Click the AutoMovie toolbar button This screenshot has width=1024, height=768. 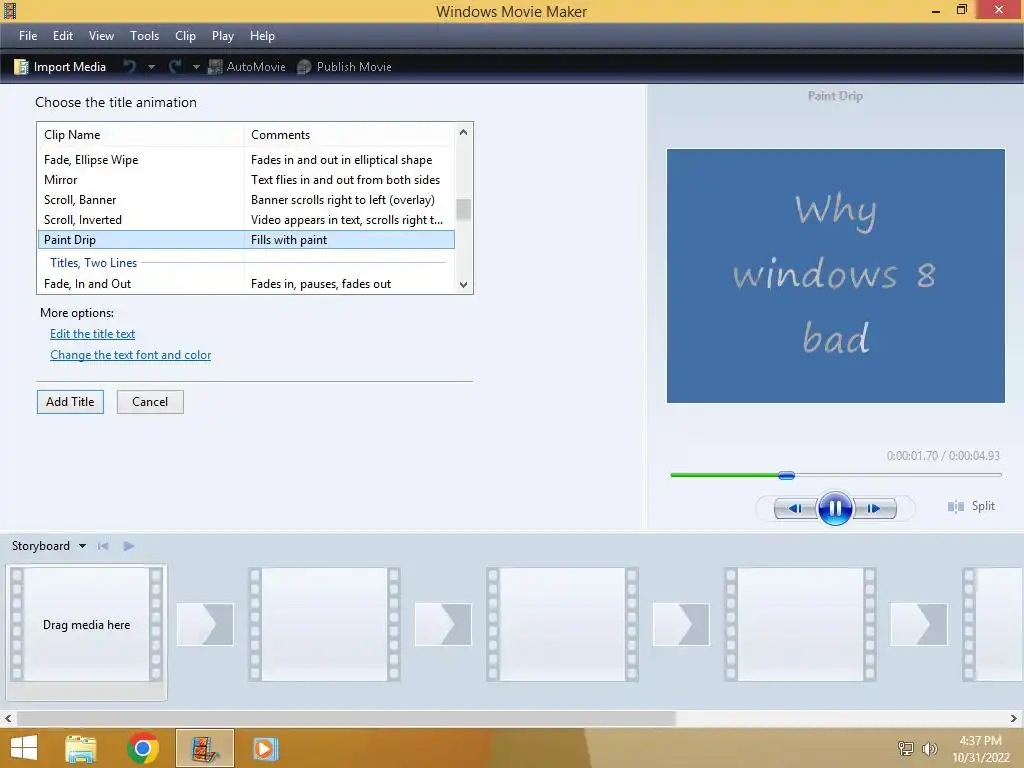247,67
